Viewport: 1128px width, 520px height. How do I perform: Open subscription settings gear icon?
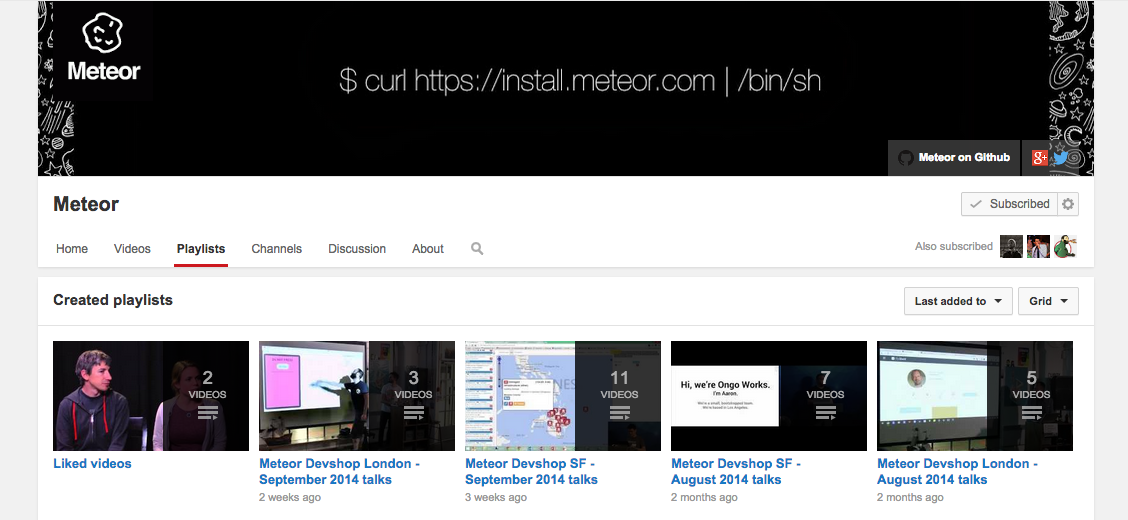point(1068,204)
